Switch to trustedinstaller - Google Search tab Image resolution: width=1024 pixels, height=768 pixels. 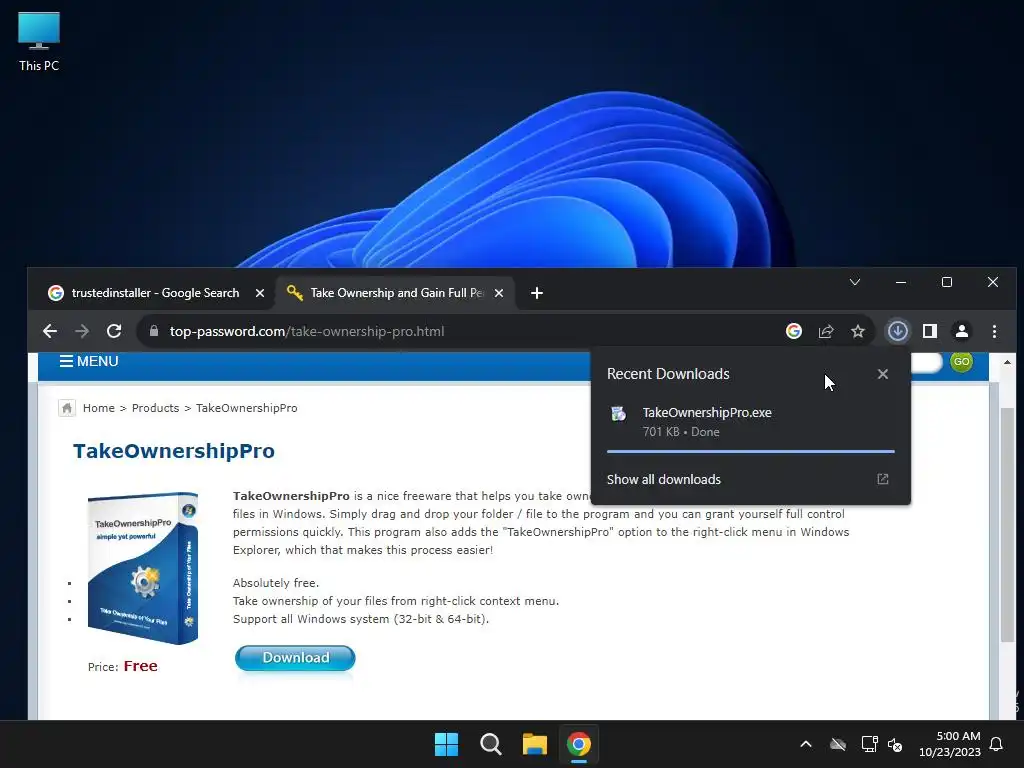click(155, 293)
